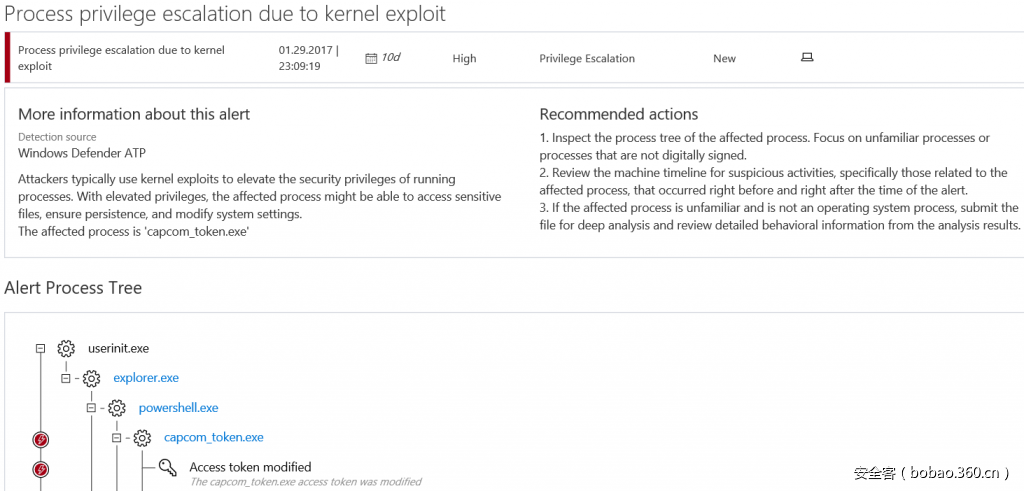Viewport: 1024px width, 491px height.
Task: Select the gear icon beside powershell.exe
Action: point(117,408)
